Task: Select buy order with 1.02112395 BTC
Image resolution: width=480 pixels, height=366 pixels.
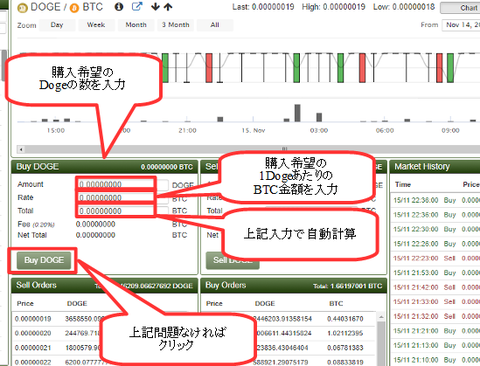Action: click(x=289, y=333)
